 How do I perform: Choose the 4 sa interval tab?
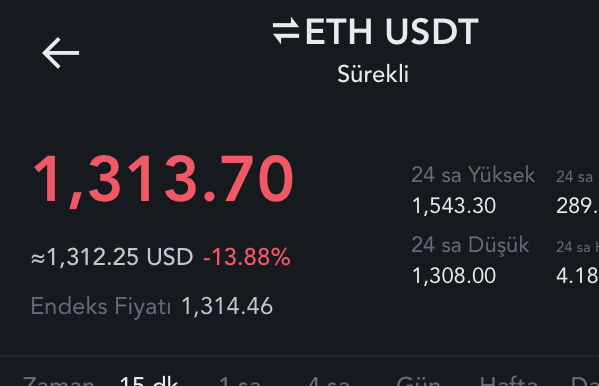[329, 380]
